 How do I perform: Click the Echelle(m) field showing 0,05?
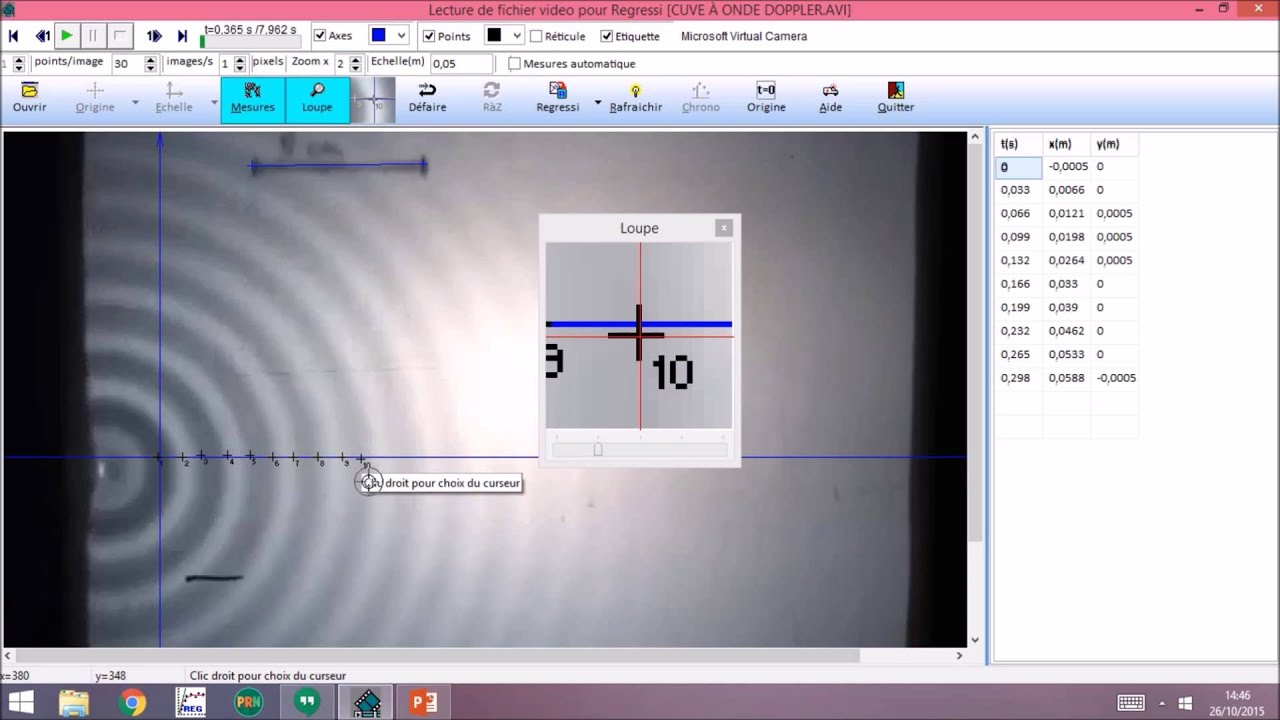click(x=461, y=63)
